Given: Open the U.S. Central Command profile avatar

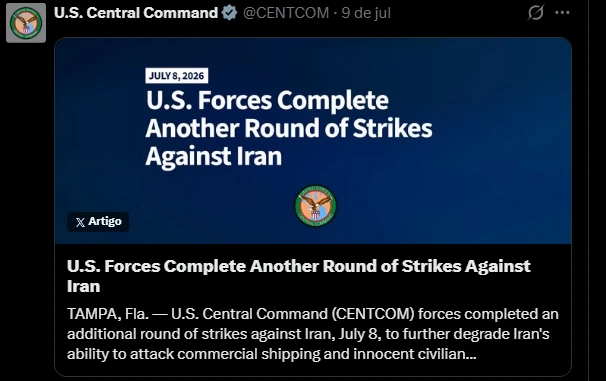Looking at the screenshot, I should (26, 23).
